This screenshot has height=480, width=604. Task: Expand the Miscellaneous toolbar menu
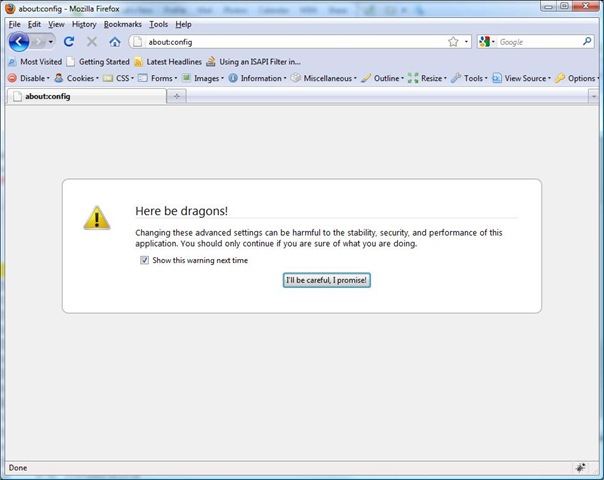point(322,78)
